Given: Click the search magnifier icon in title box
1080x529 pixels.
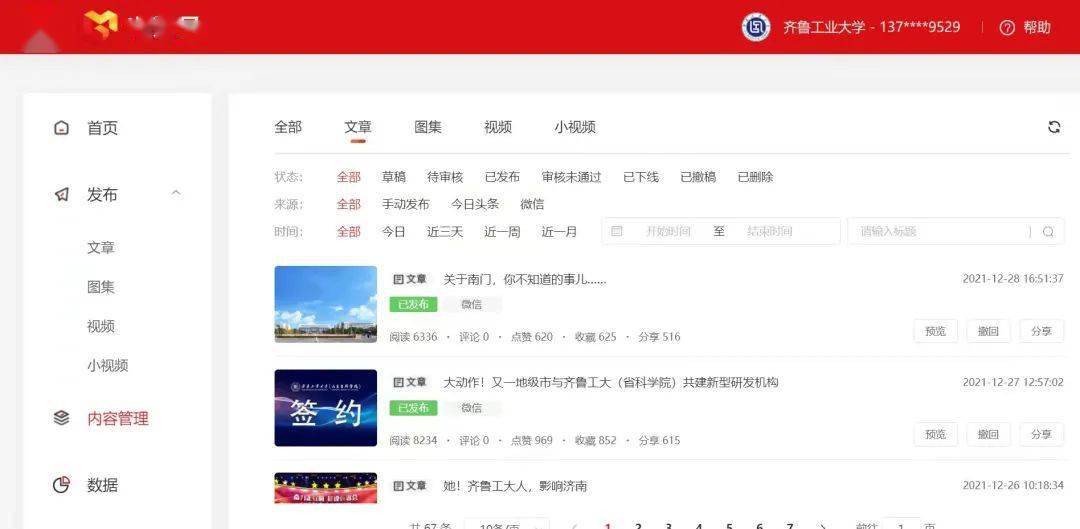Looking at the screenshot, I should click(1048, 232).
